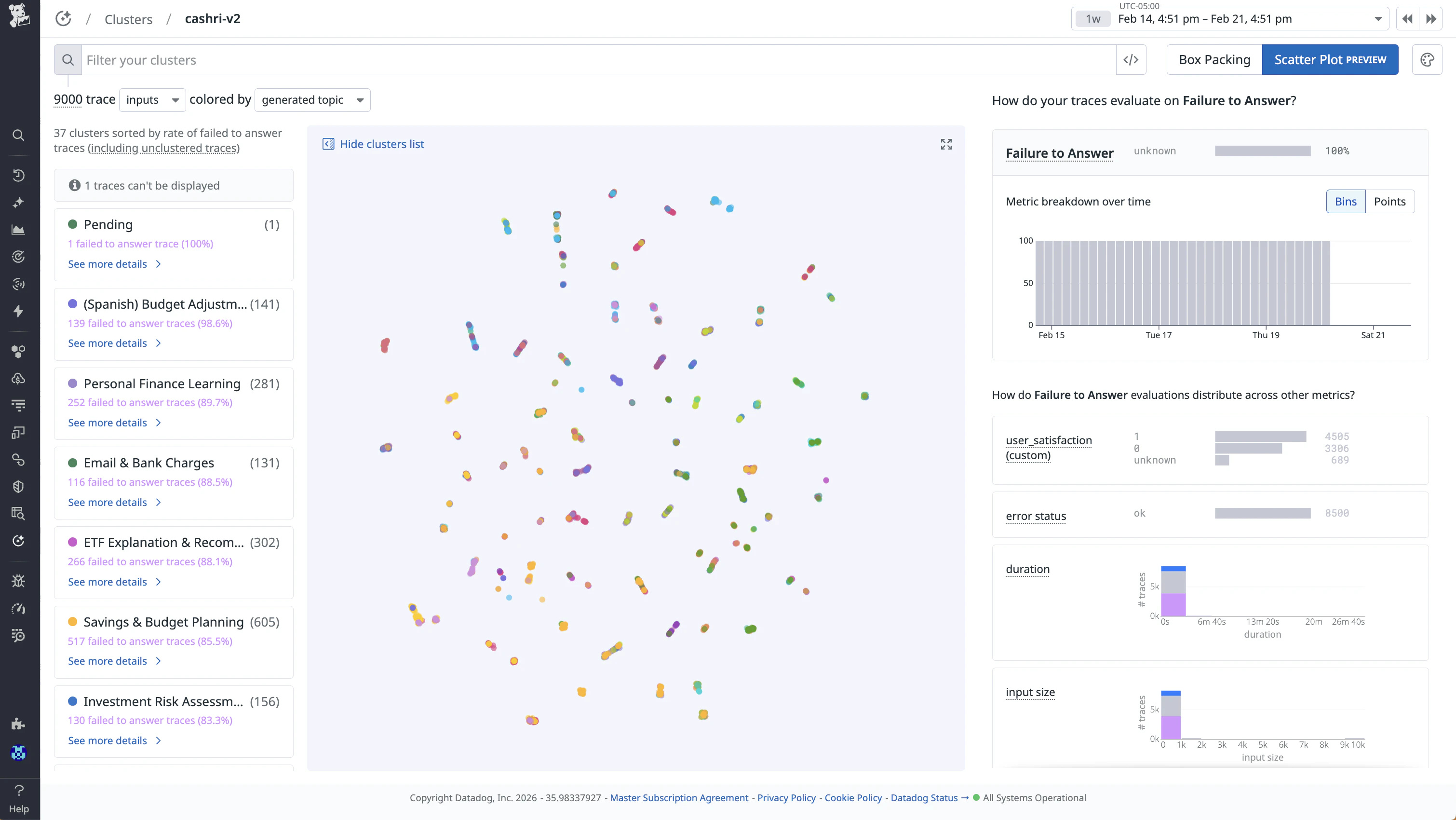
Task: Click the Datadog logo icon
Action: [19, 16]
